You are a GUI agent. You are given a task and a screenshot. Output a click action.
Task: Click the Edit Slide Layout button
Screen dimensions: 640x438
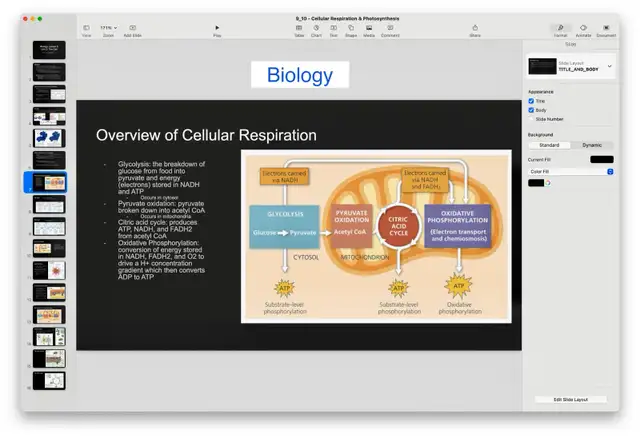571,400
